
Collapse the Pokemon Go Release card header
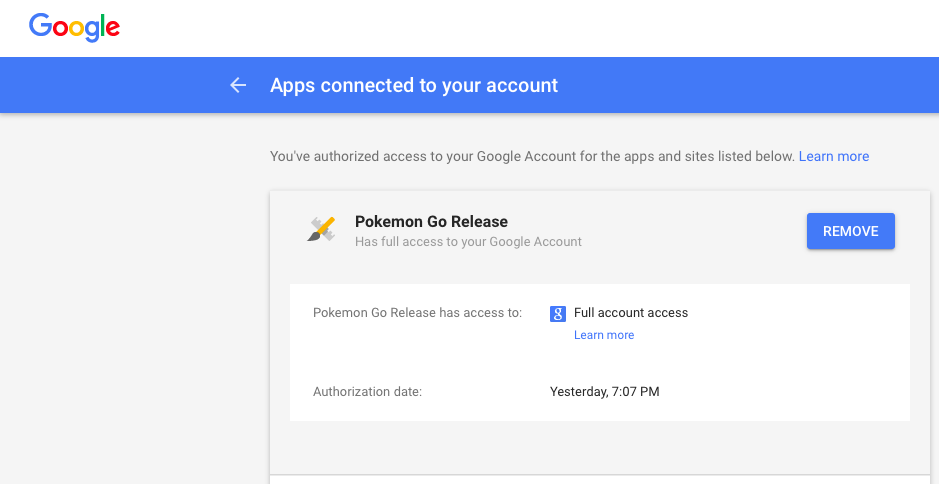[680, 231]
